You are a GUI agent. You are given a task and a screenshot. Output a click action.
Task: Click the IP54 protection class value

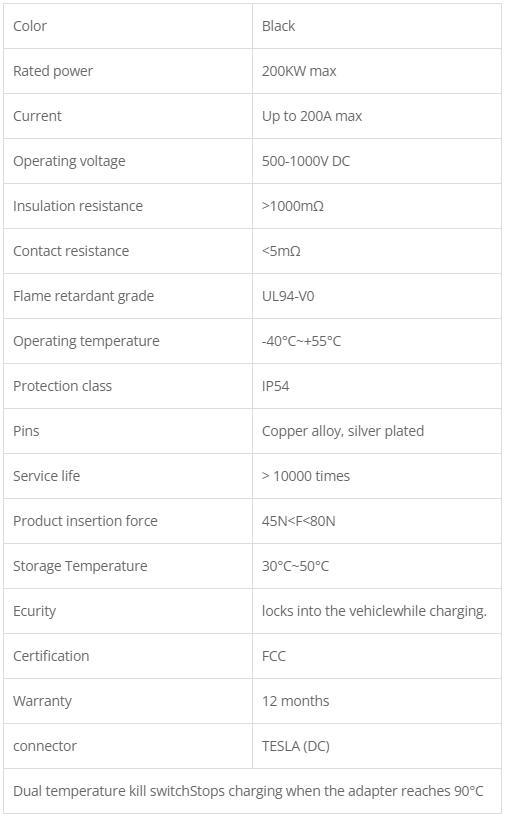pyautogui.click(x=275, y=386)
